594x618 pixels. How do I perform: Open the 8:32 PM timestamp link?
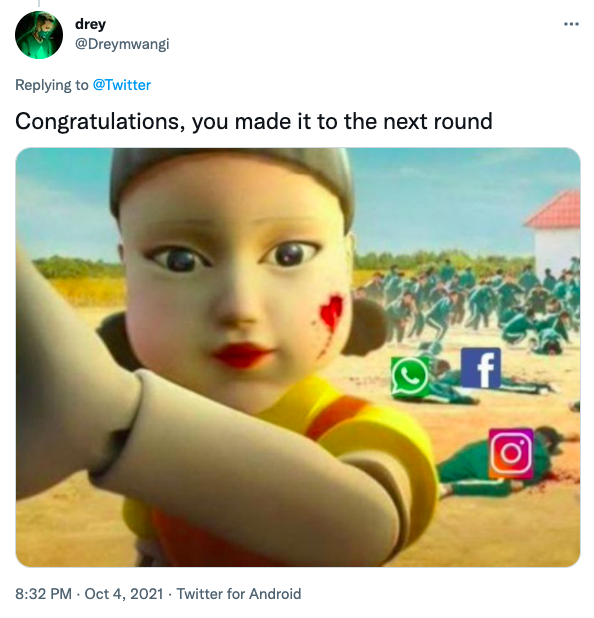pyautogui.click(x=43, y=594)
